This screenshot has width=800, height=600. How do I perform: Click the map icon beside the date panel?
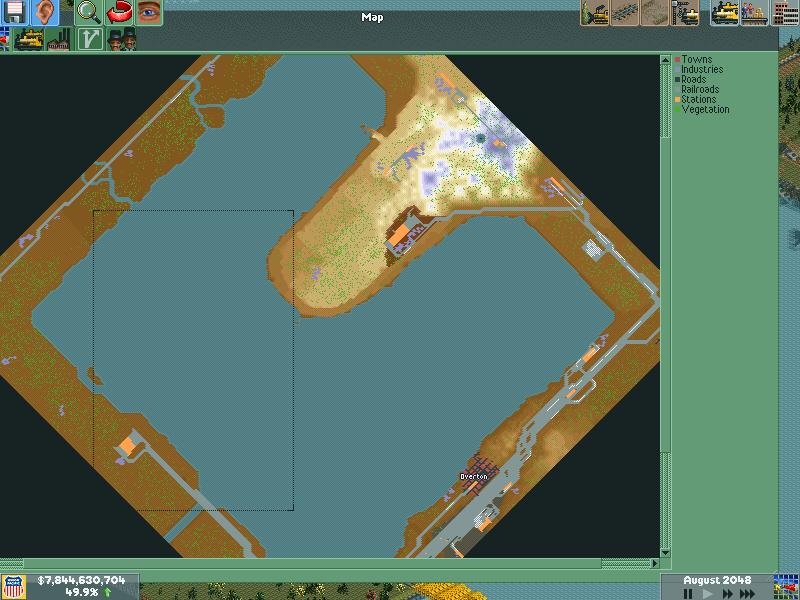tap(786, 587)
